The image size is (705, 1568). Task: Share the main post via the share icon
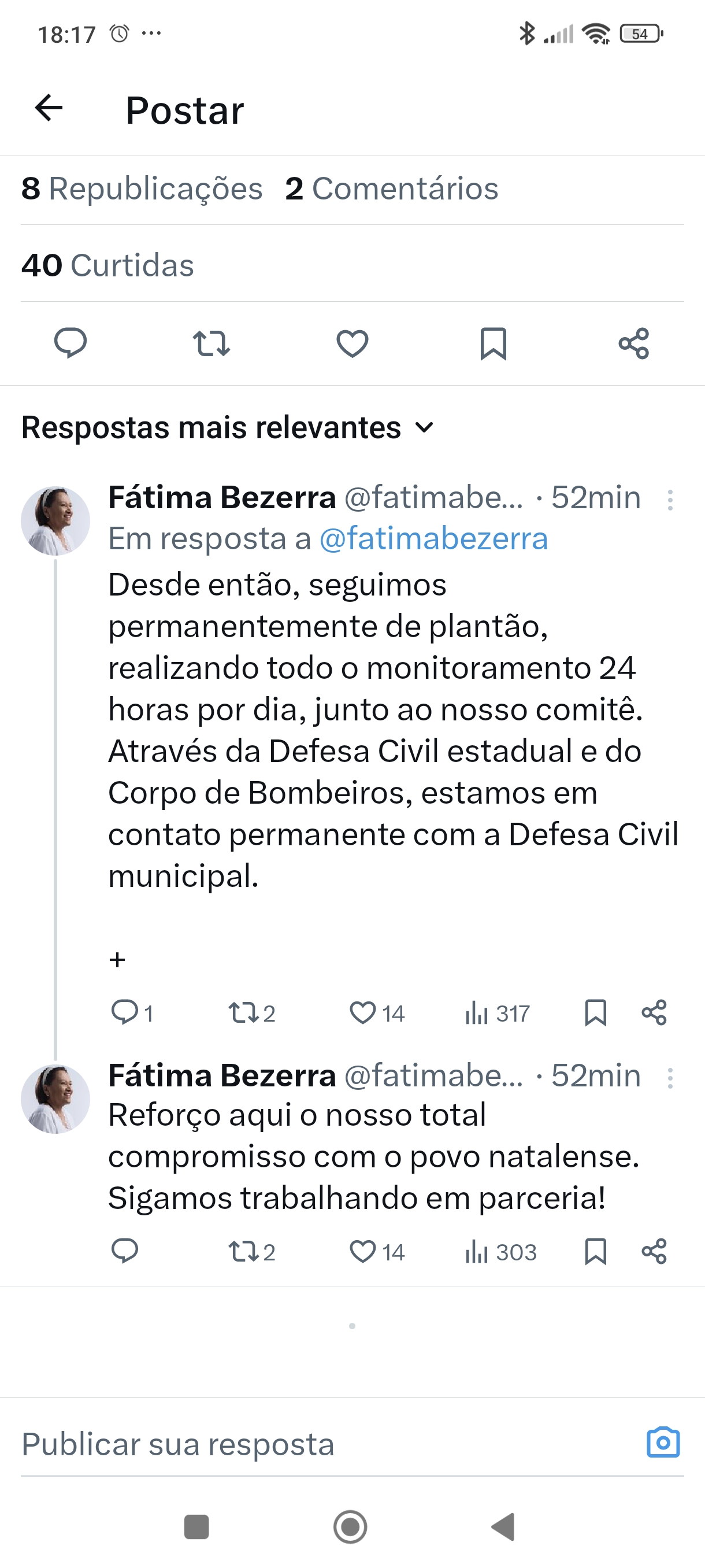point(634,343)
